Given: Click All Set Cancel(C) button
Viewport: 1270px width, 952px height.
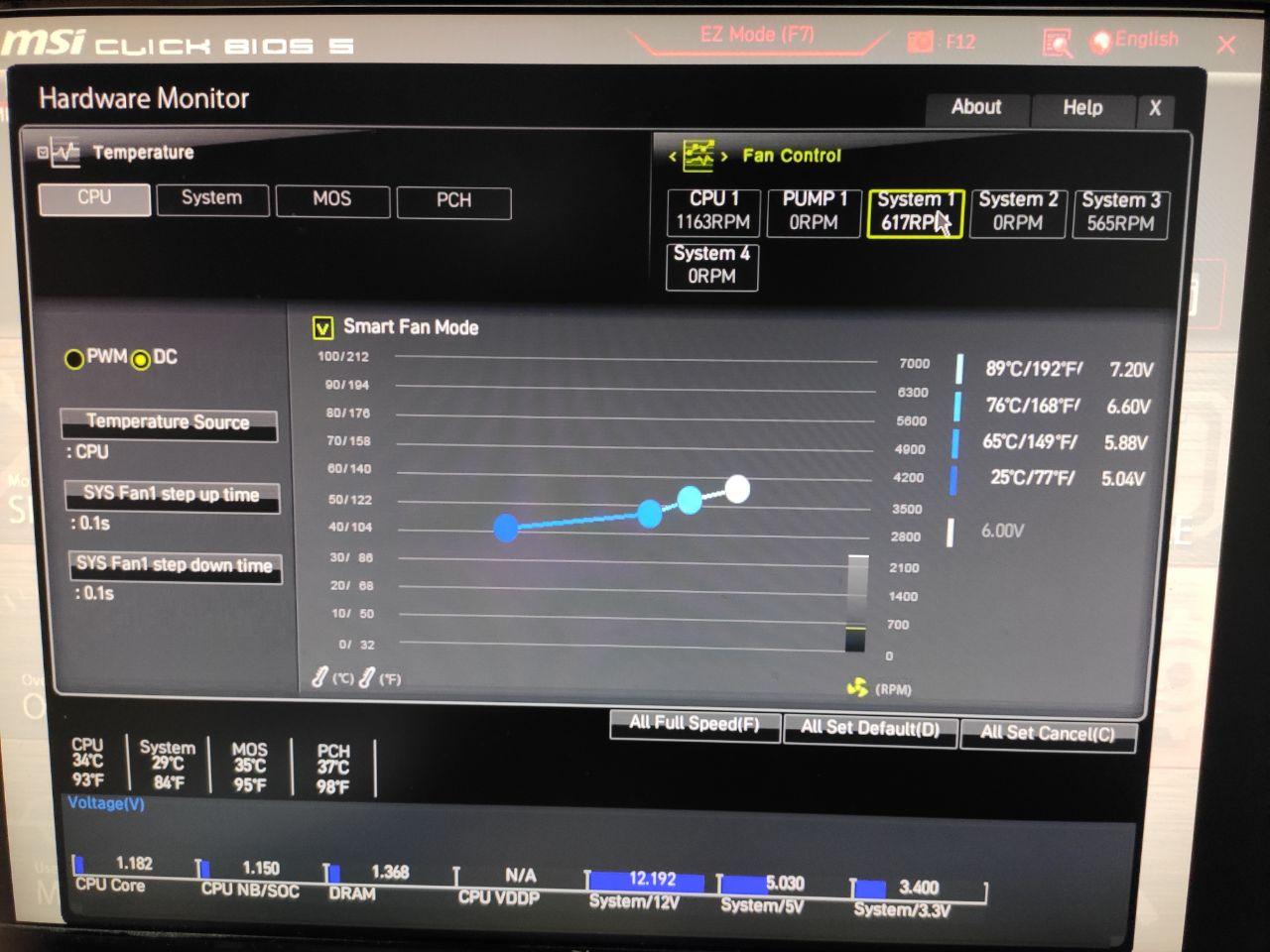Looking at the screenshot, I should 1048,734.
